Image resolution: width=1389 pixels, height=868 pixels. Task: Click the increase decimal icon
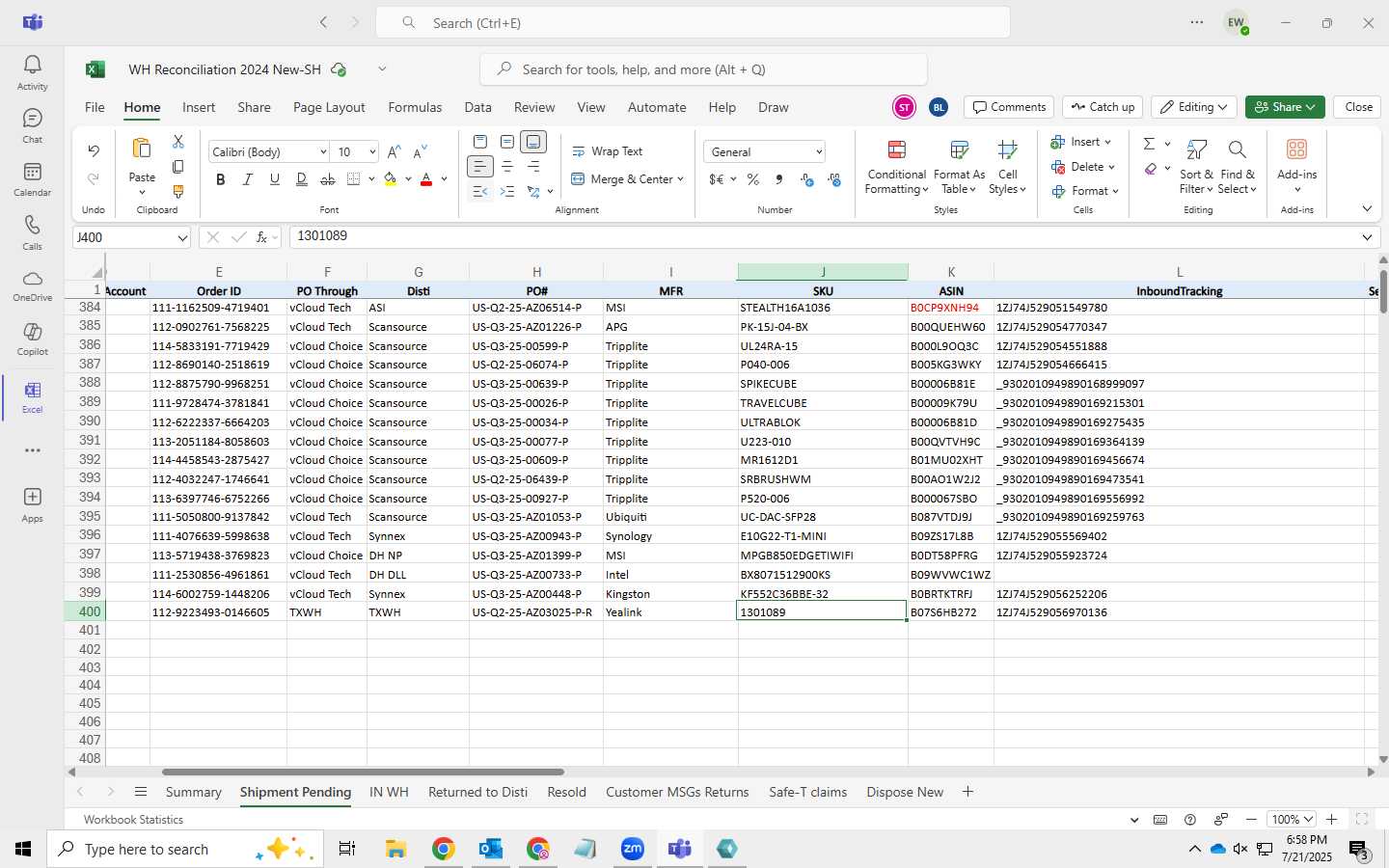click(807, 179)
